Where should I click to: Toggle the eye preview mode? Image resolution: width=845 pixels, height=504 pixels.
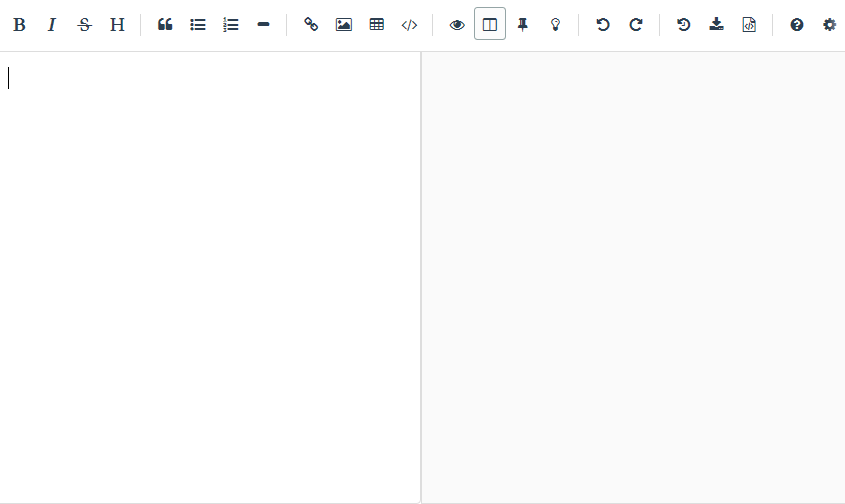point(457,25)
